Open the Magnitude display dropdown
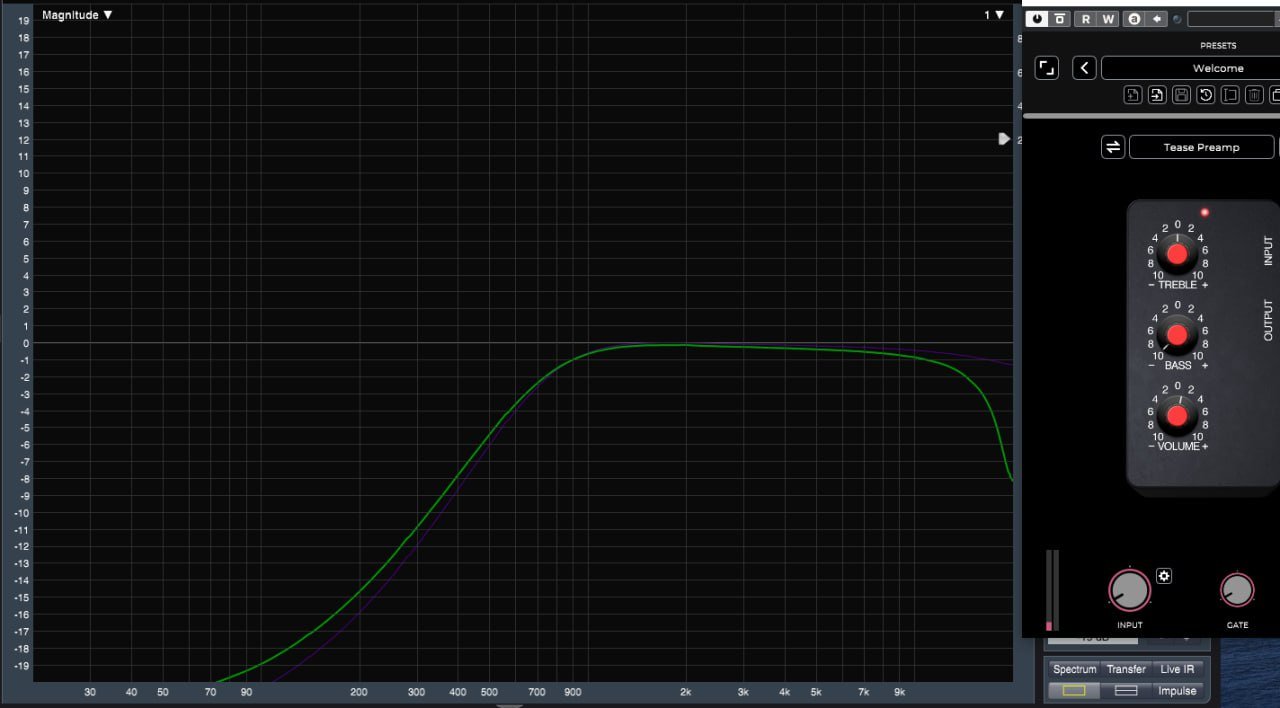 [x=77, y=15]
